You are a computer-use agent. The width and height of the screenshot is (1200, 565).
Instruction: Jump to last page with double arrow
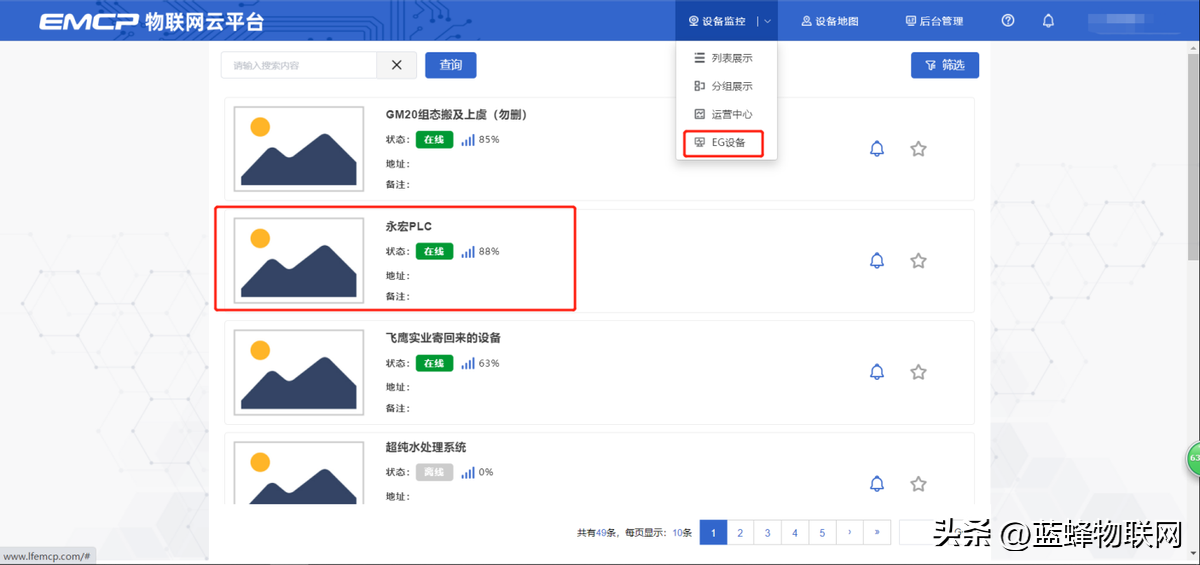pos(877,532)
